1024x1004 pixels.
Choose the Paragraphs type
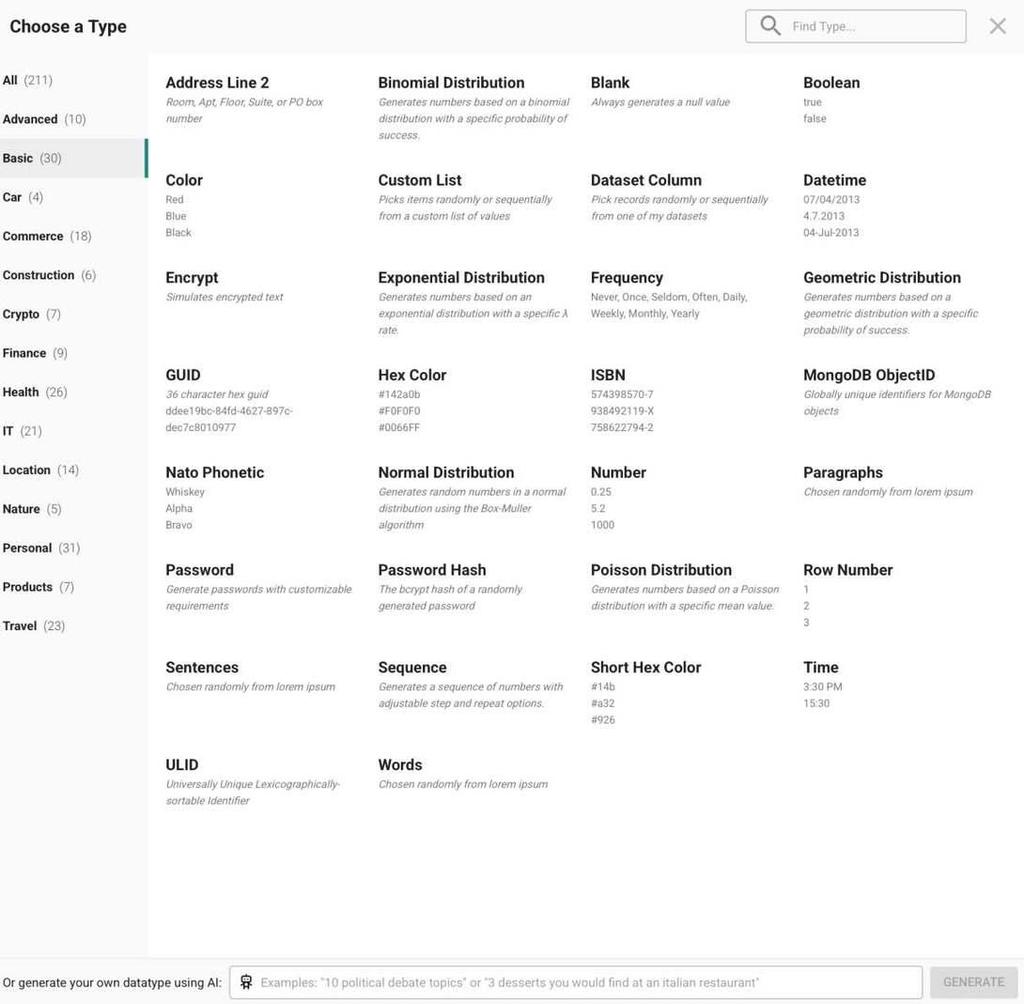pyautogui.click(x=843, y=472)
